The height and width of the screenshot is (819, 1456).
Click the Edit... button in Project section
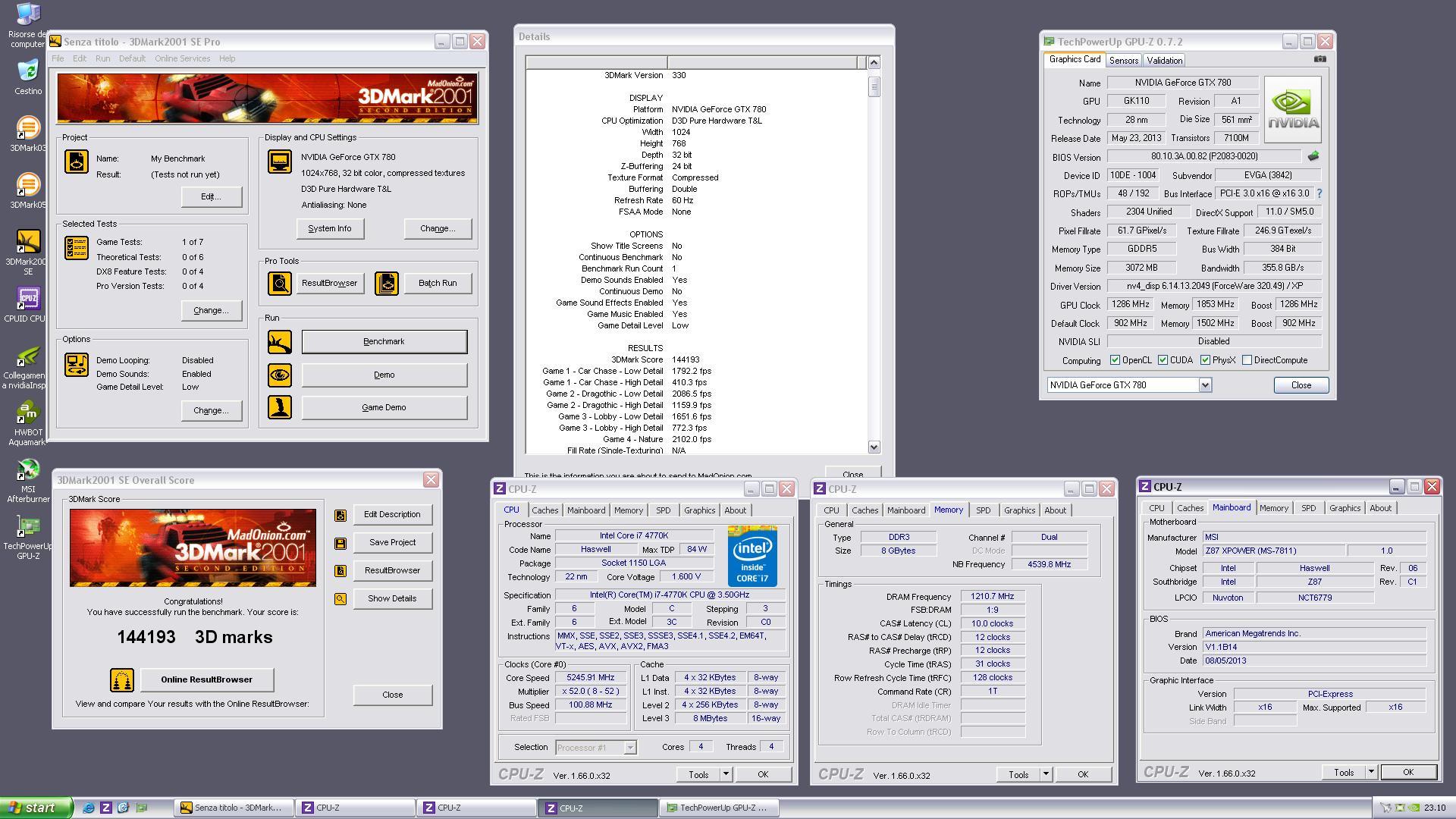[211, 196]
